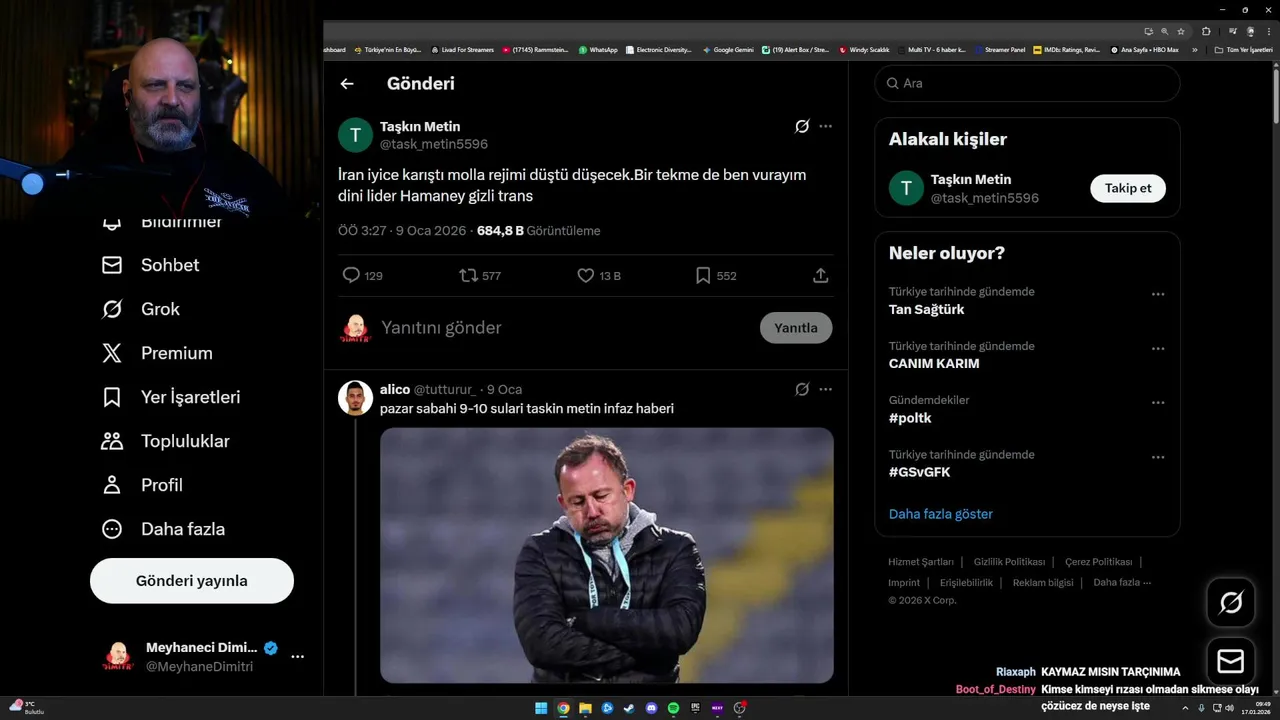Focus the Ara search field

click(x=1027, y=83)
